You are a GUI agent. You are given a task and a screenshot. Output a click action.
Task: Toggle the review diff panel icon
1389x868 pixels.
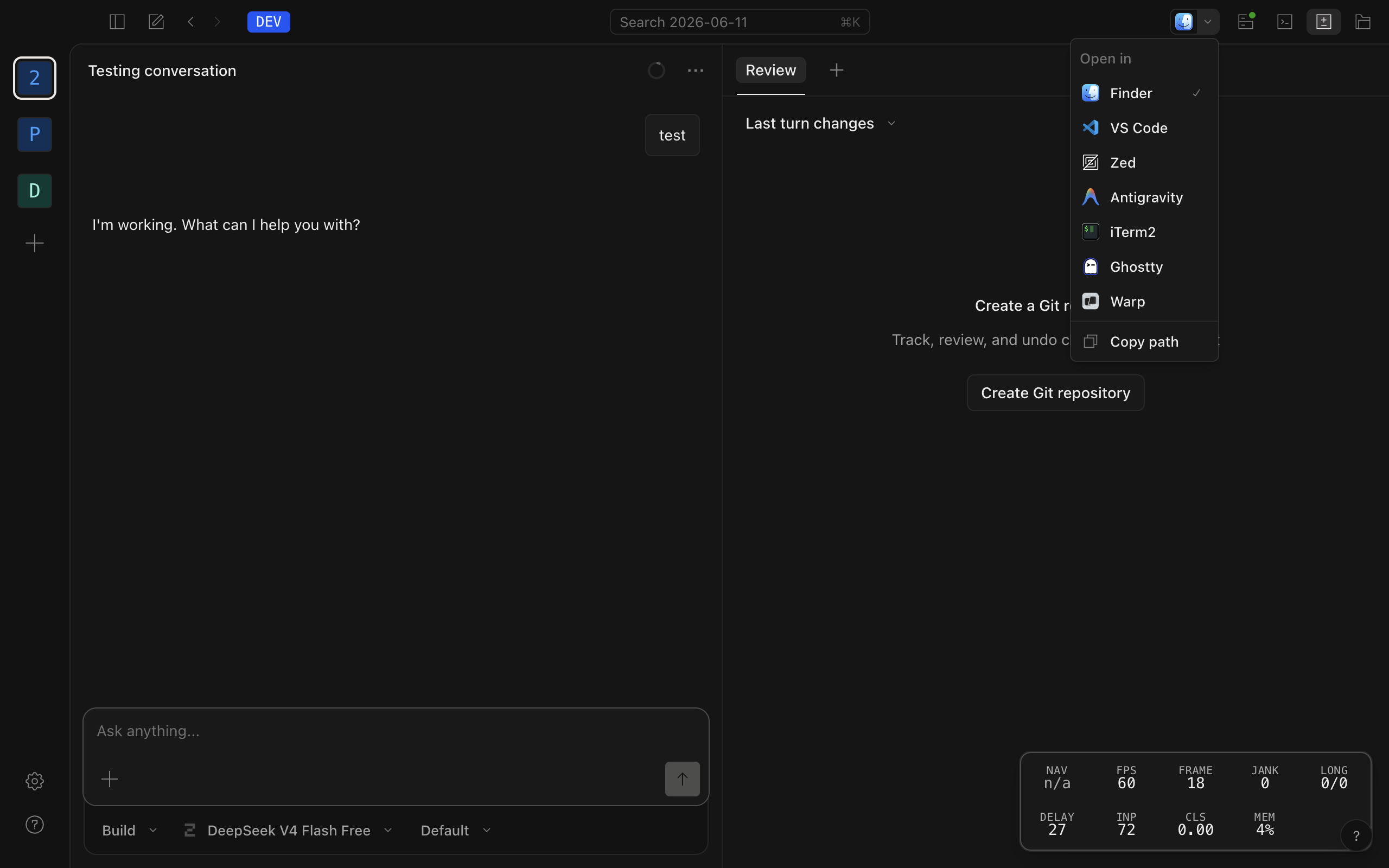point(1323,22)
